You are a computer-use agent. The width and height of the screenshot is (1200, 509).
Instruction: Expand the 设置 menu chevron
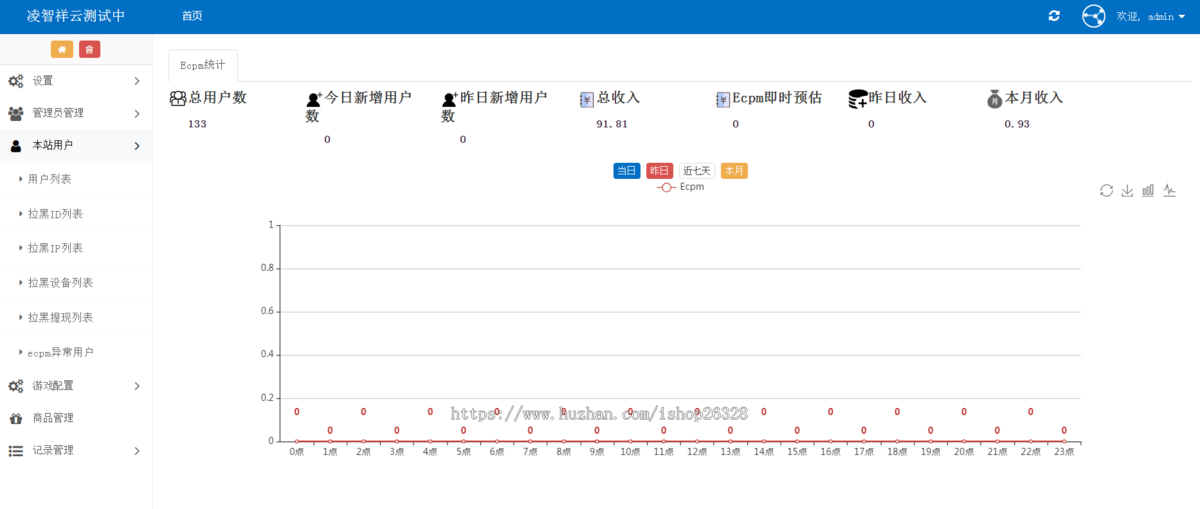tap(137, 81)
